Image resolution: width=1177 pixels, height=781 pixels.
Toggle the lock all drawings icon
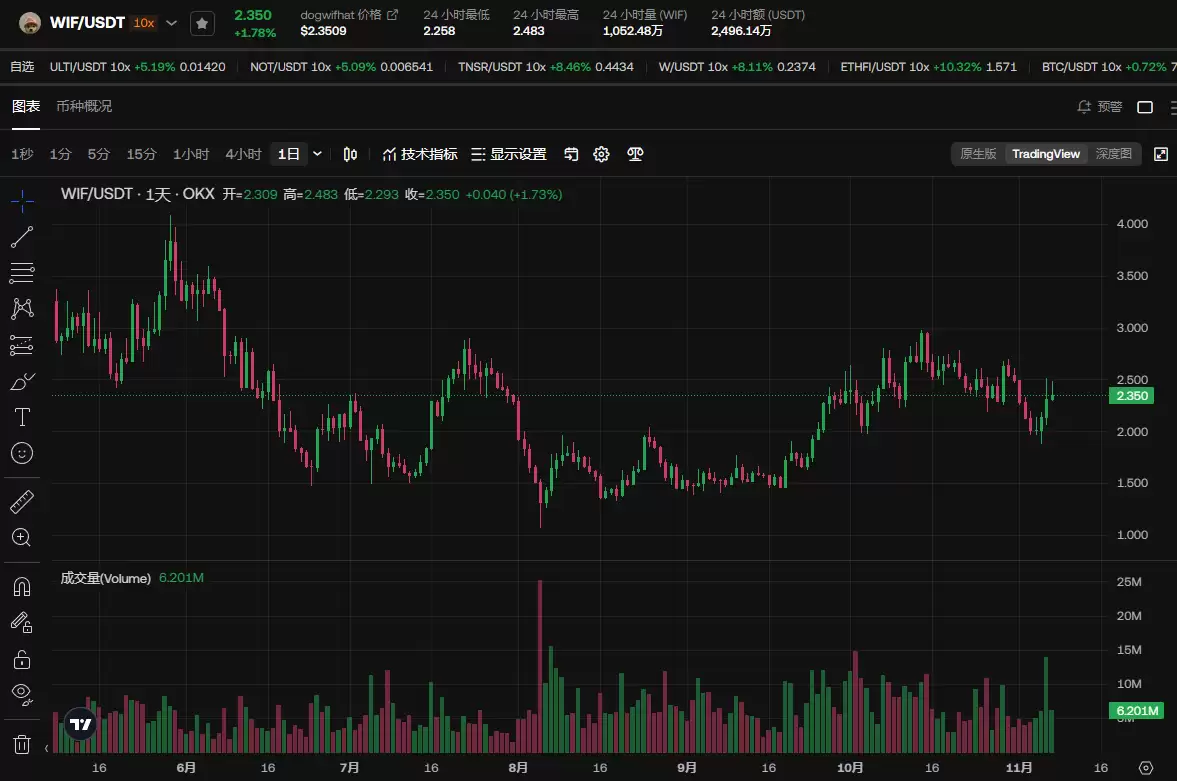click(x=22, y=659)
